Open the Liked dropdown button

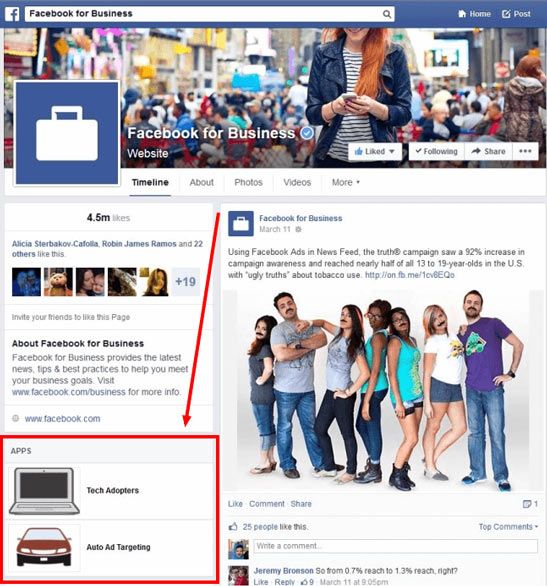pyautogui.click(x=375, y=151)
